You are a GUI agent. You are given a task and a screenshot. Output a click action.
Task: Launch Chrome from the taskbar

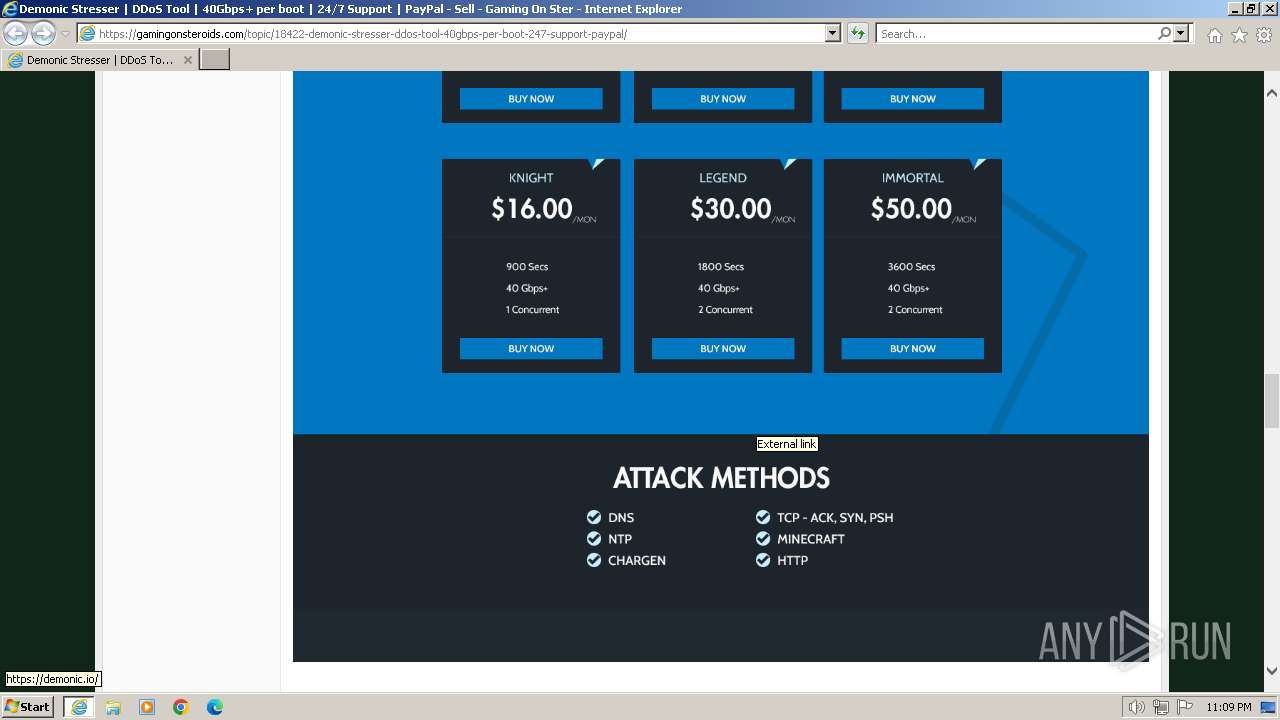click(181, 707)
